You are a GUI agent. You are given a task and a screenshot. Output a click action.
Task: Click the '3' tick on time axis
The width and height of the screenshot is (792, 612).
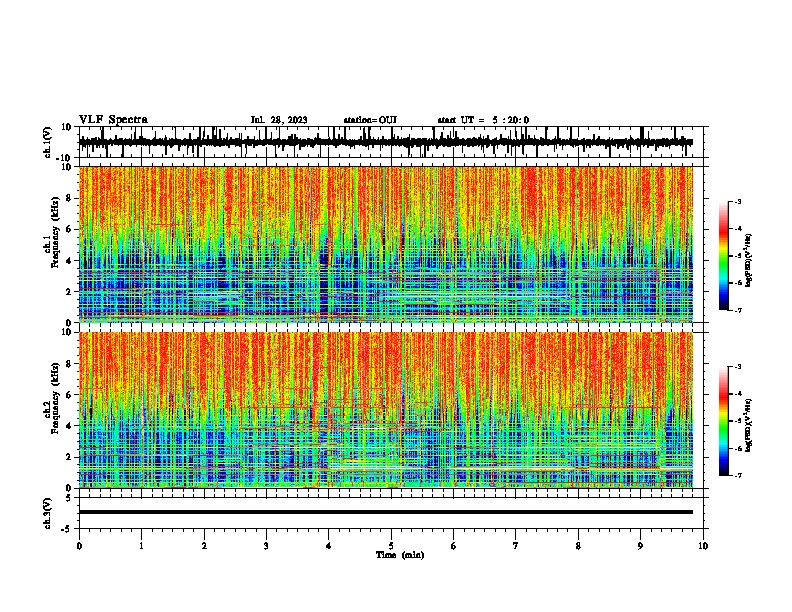tap(266, 546)
